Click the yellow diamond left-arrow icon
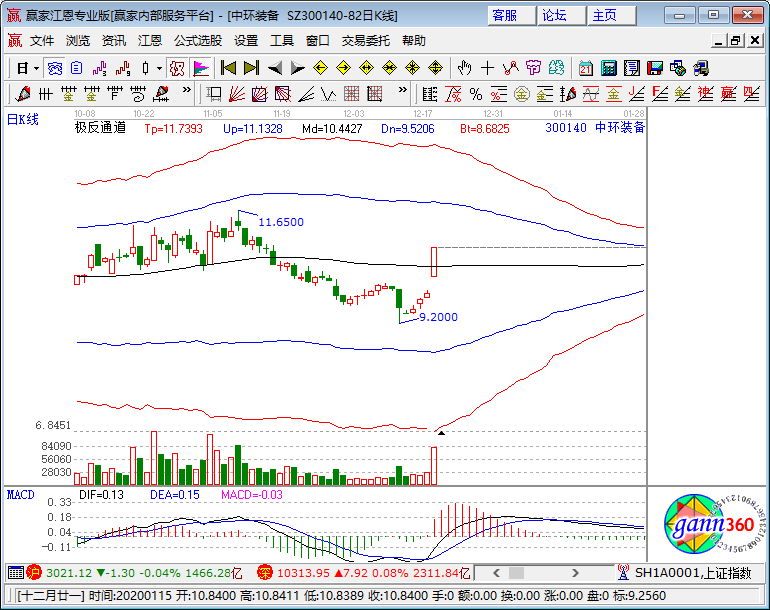The height and width of the screenshot is (610, 770). coord(320,68)
